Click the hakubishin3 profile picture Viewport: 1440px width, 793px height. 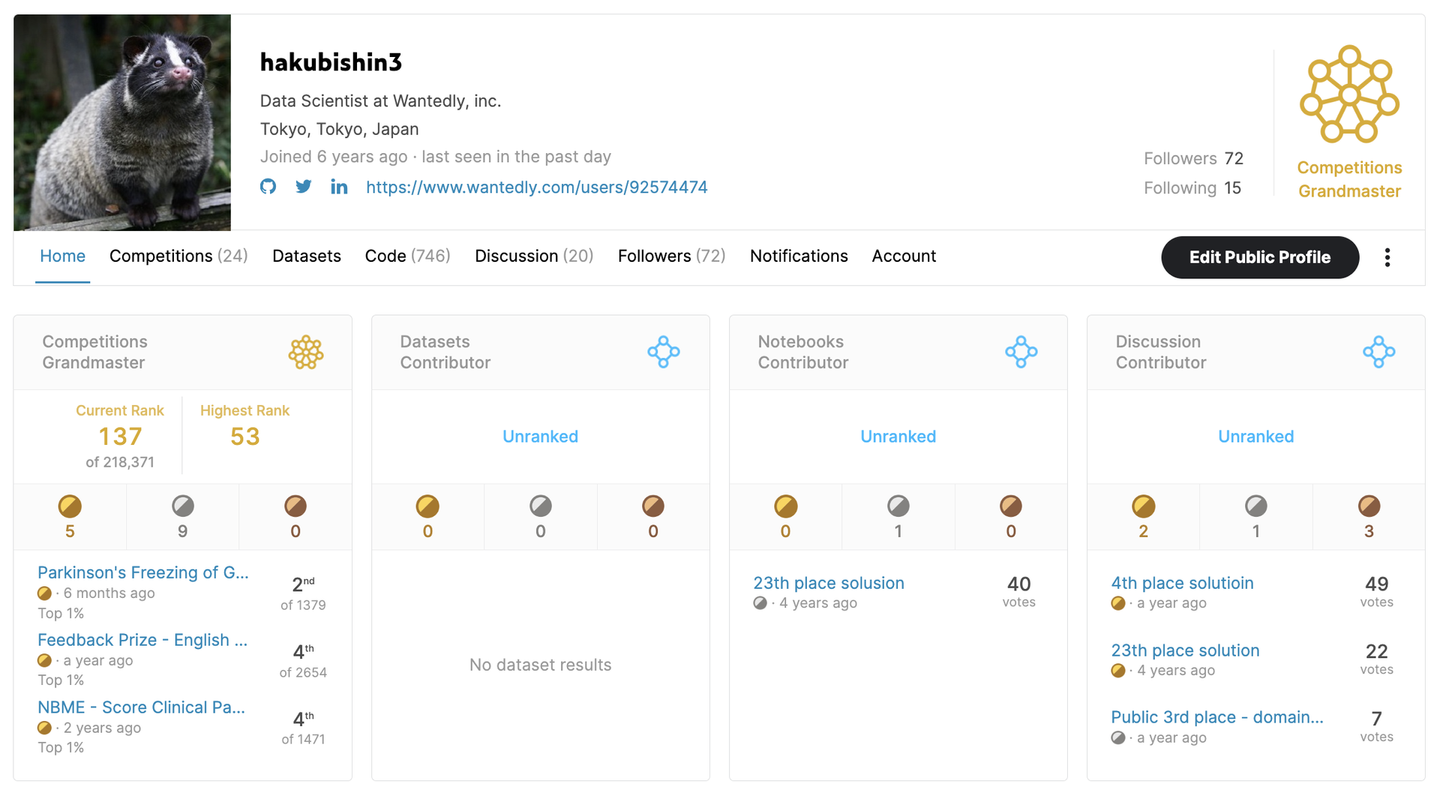(x=122, y=123)
